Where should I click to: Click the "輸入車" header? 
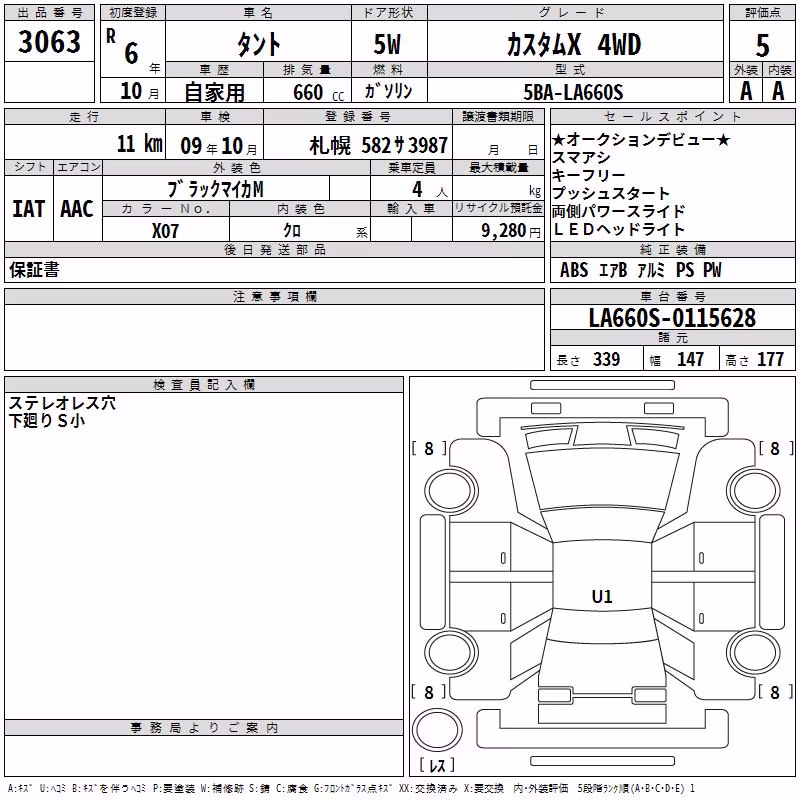(411, 208)
